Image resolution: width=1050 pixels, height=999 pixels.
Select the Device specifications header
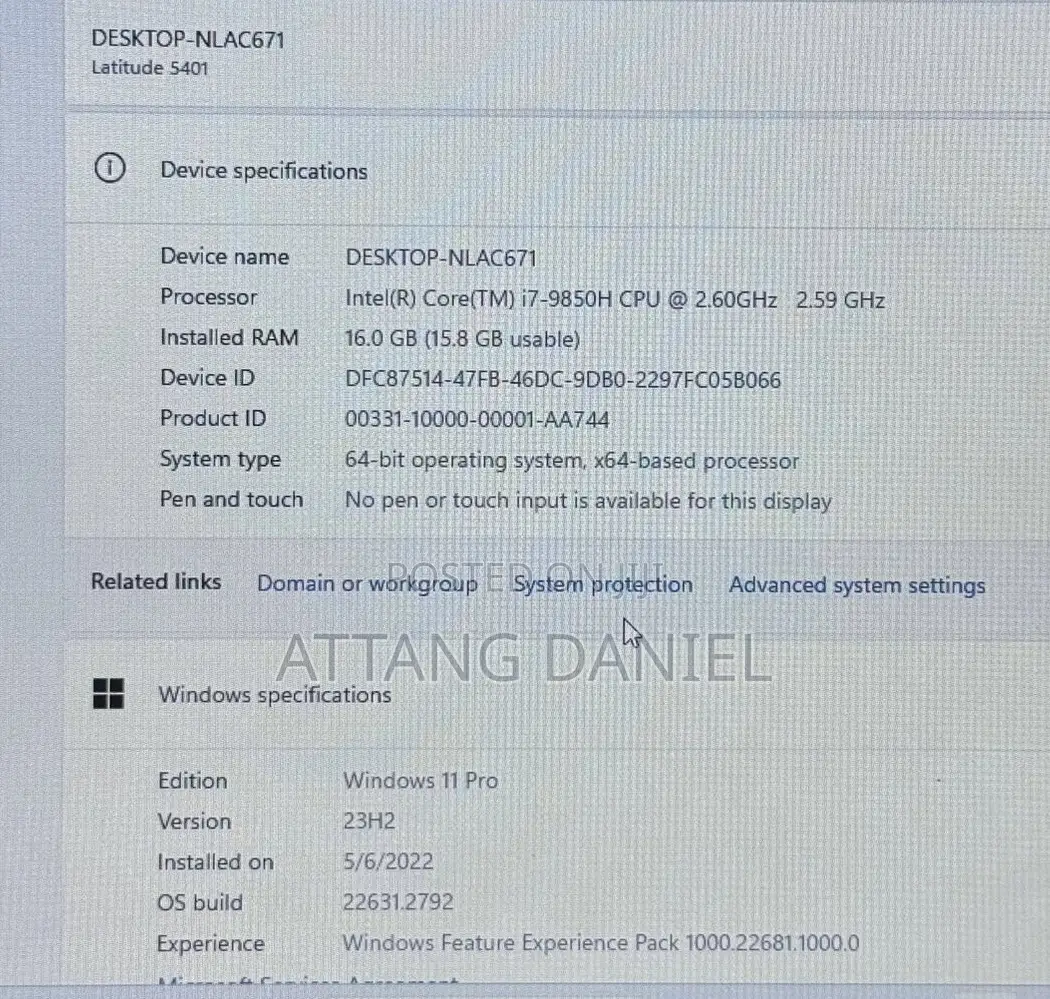[x=264, y=171]
